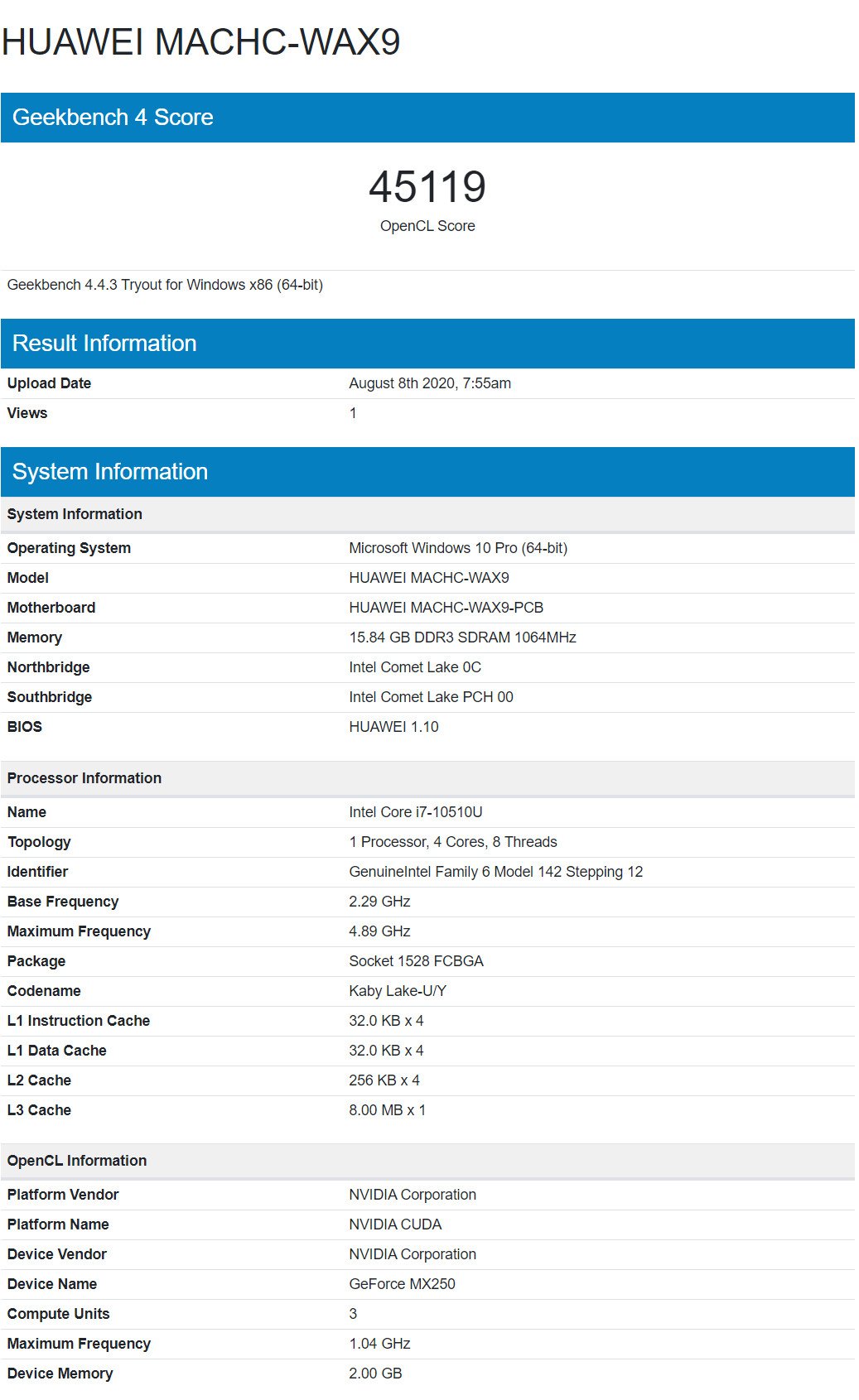Click the Motherboard label
The image size is (859, 1400).
coord(51,608)
